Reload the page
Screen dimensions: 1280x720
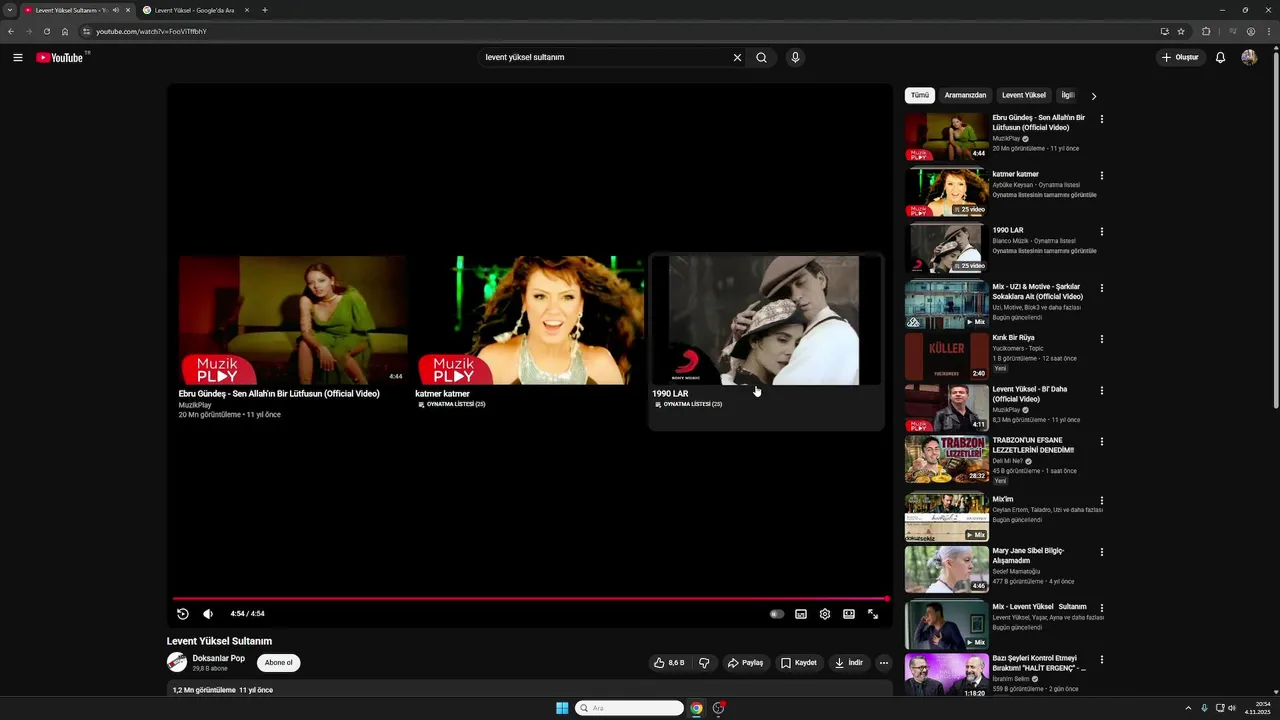[46, 31]
